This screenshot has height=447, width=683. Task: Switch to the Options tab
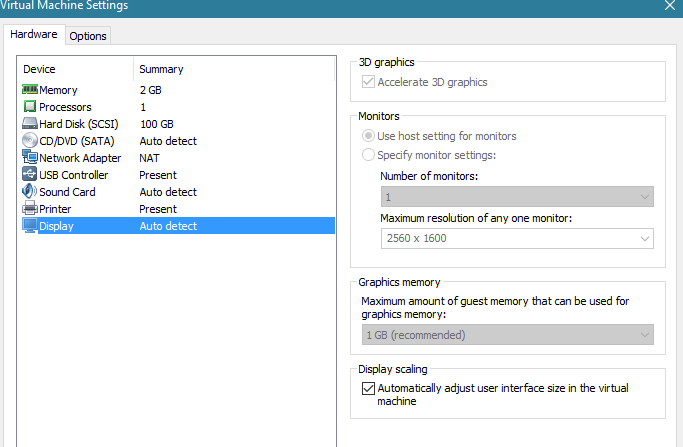coord(88,36)
